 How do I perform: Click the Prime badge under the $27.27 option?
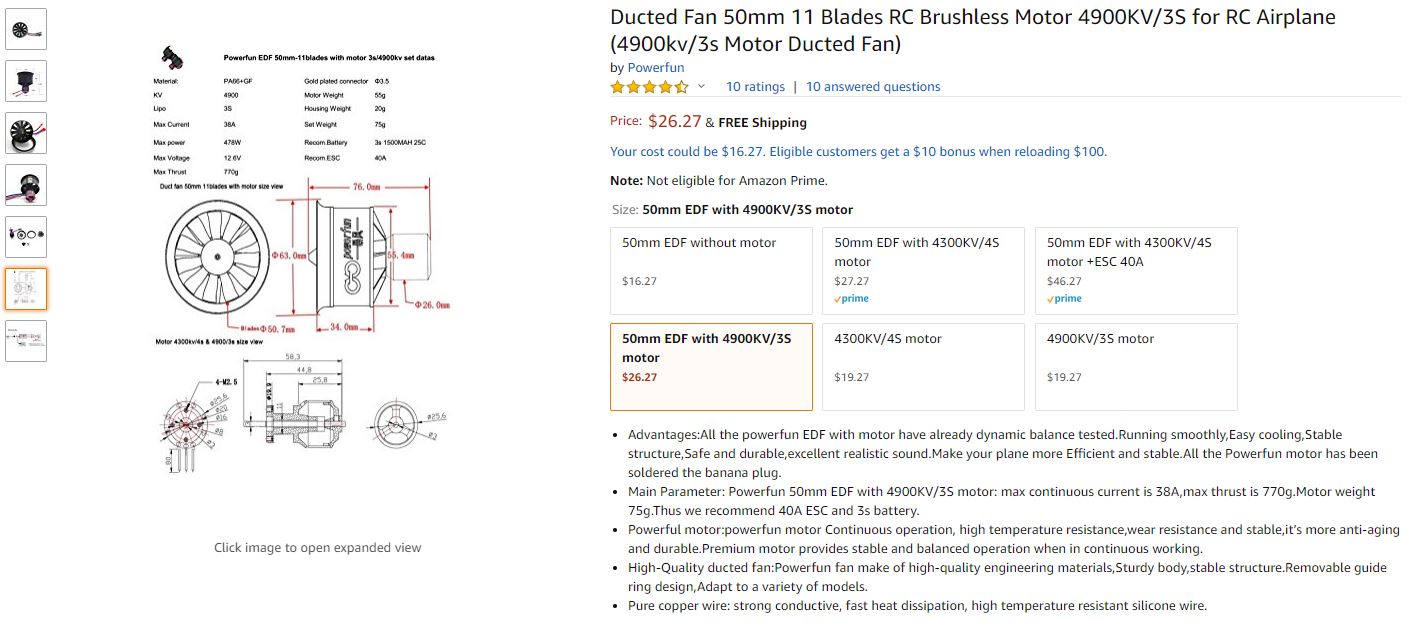coord(852,299)
